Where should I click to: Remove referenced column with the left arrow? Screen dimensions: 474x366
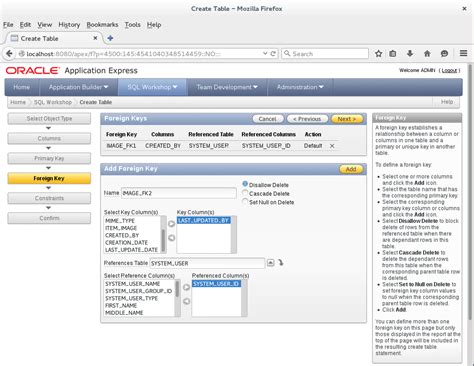pos(186,301)
